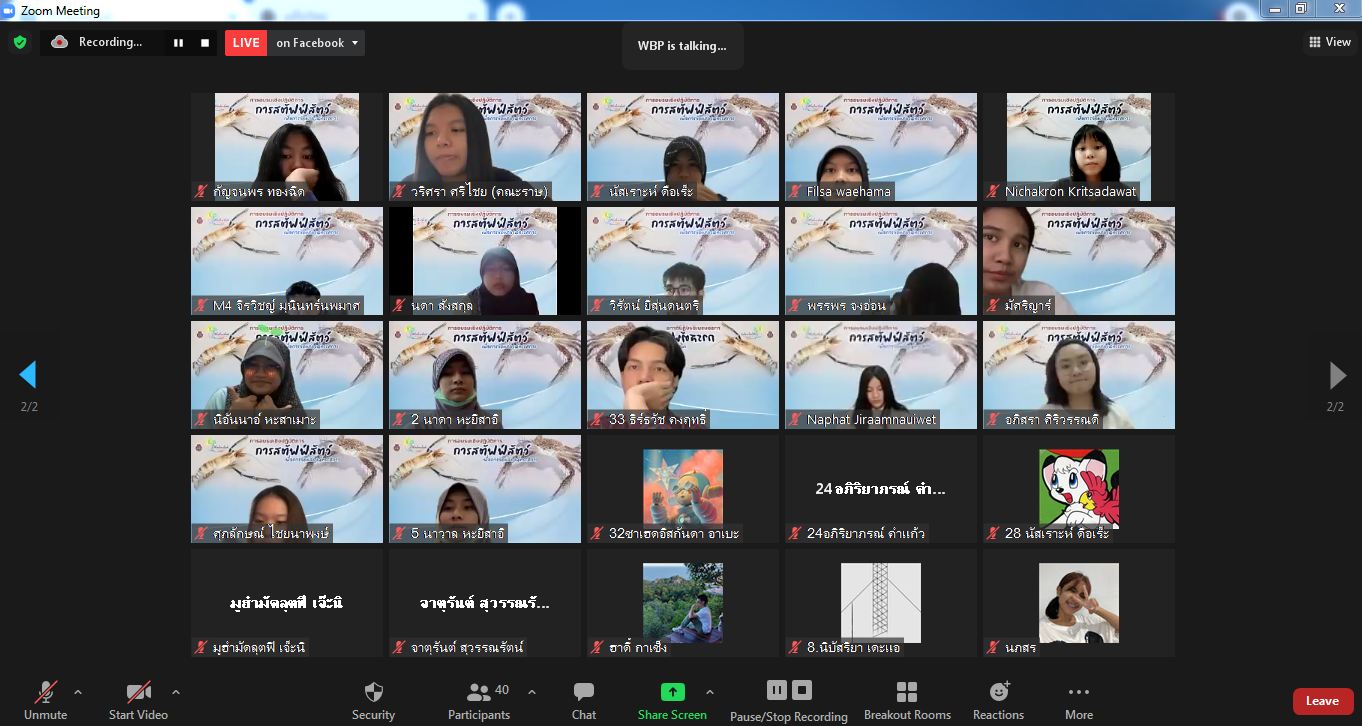Click the red Leave button

click(x=1322, y=701)
